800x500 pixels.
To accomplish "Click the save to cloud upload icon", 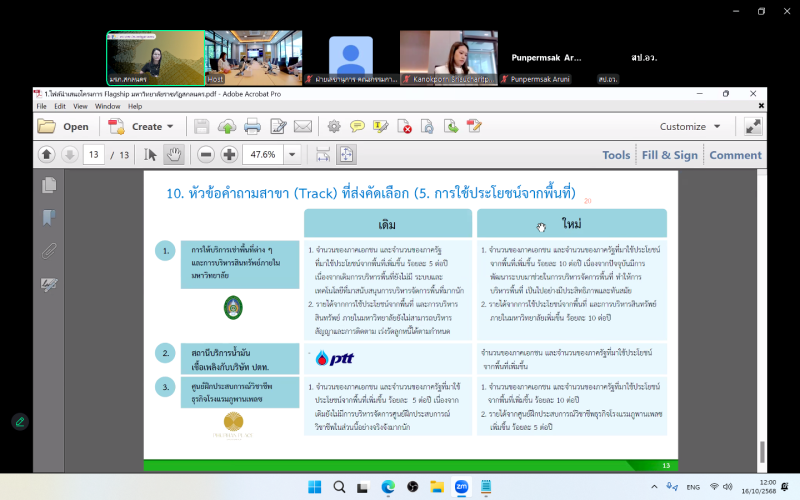I will click(x=227, y=126).
